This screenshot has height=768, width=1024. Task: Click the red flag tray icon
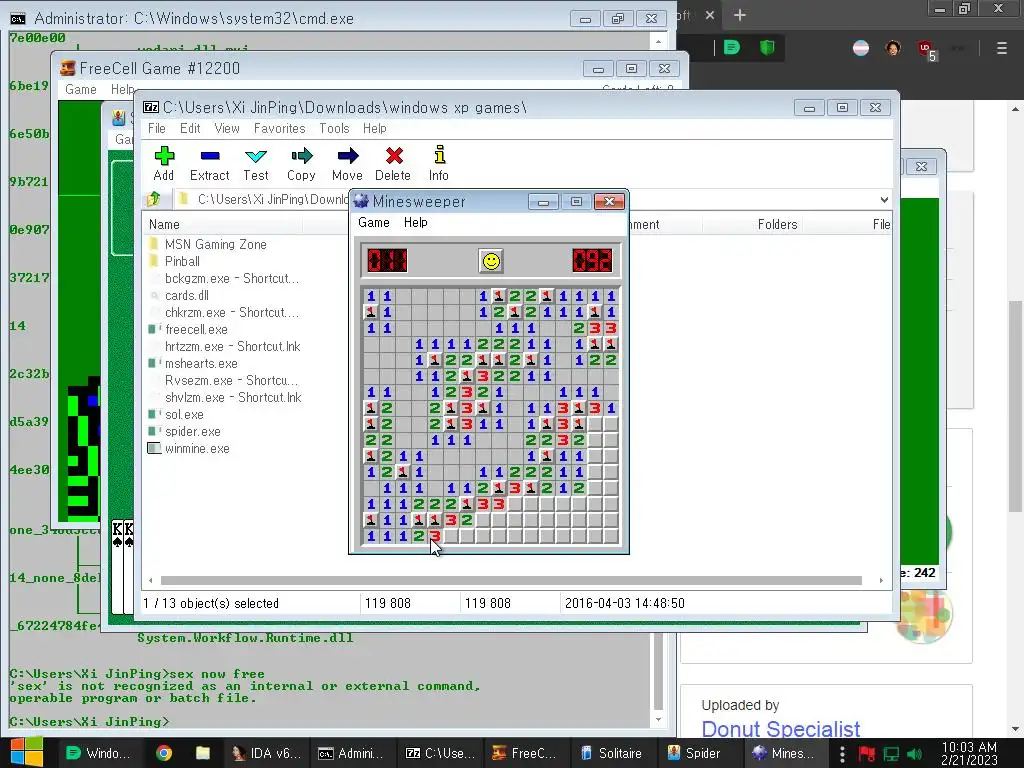tap(867, 755)
